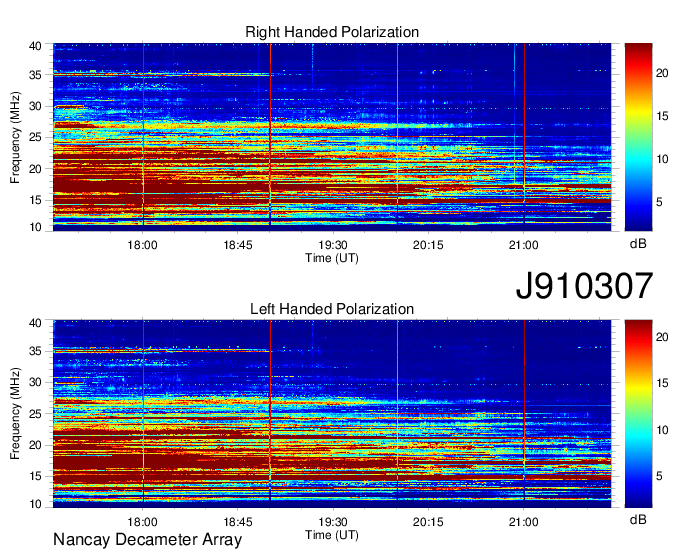Click the 20 dB tick on Left Handed colorbar

(x=662, y=336)
